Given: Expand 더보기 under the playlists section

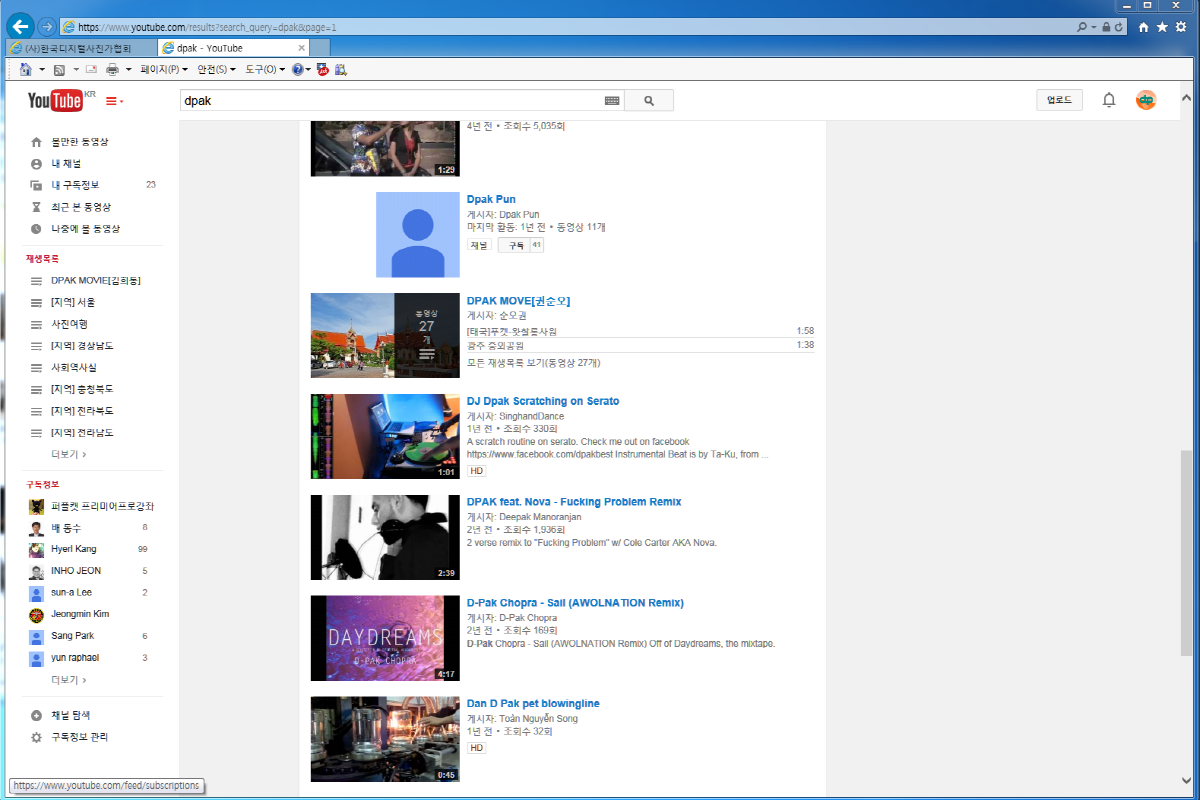Looking at the screenshot, I should pyautogui.click(x=68, y=454).
